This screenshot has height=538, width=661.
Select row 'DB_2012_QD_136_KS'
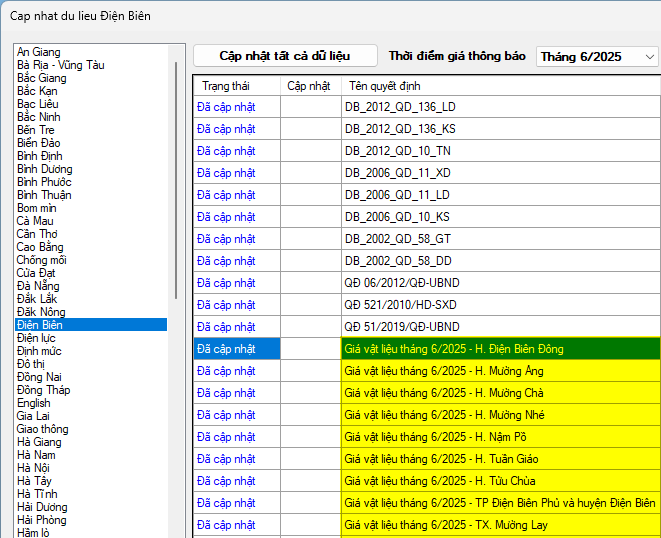click(427, 129)
